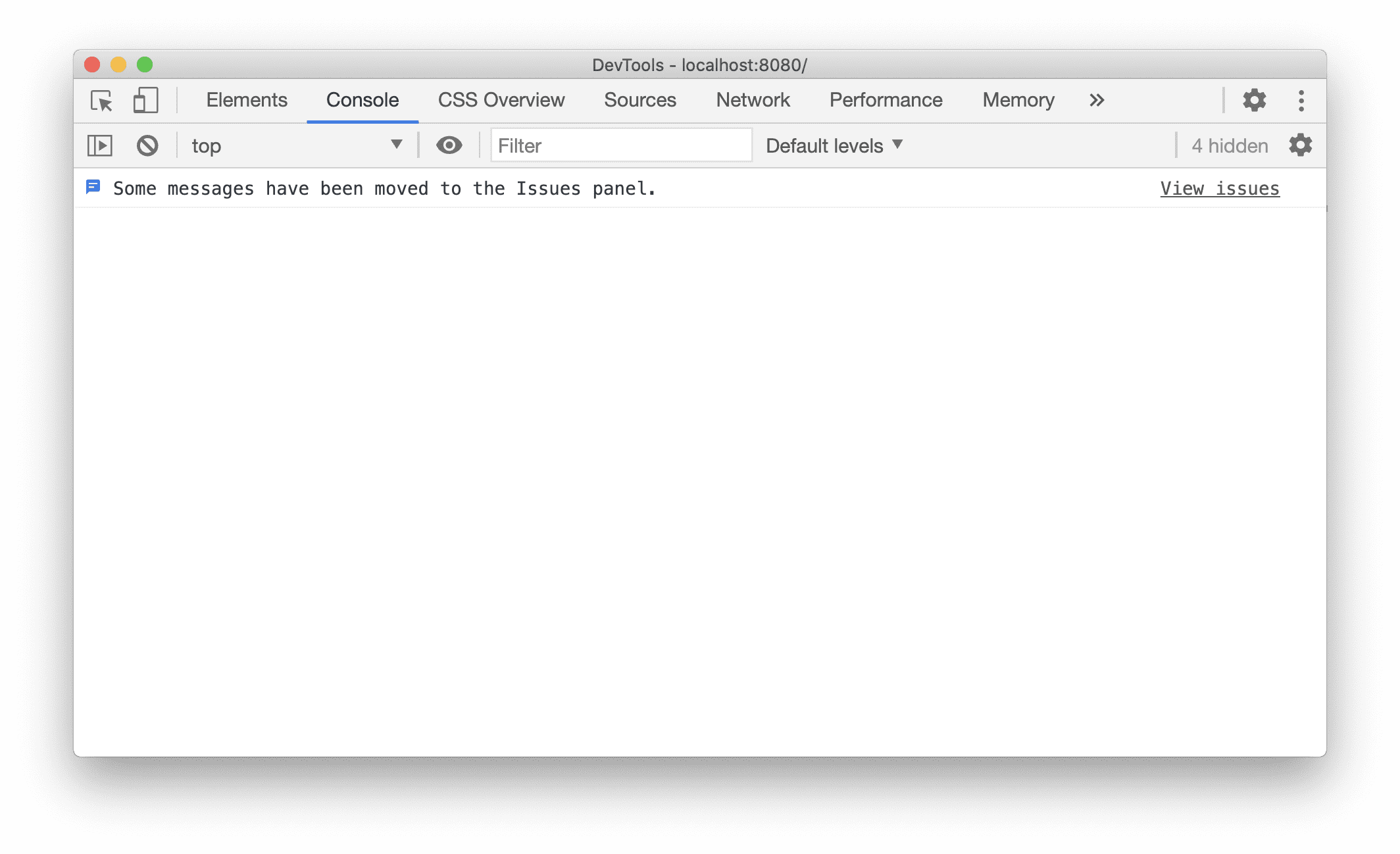Select the Sources tab

click(x=640, y=99)
